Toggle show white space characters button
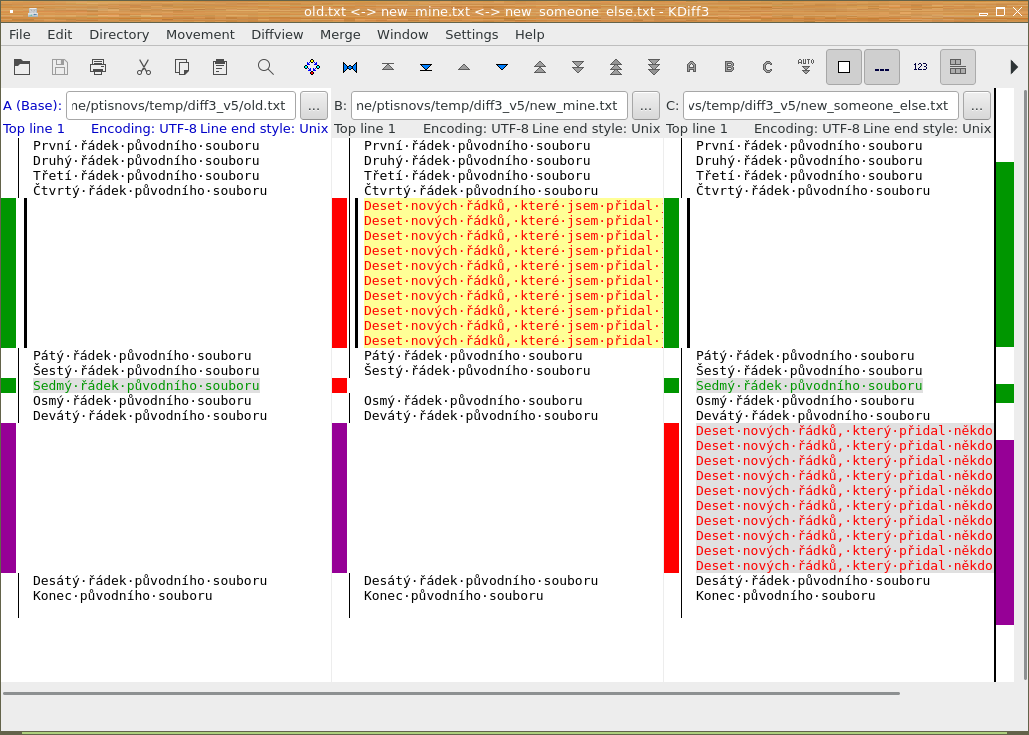This screenshot has height=735, width=1029. pos(881,67)
